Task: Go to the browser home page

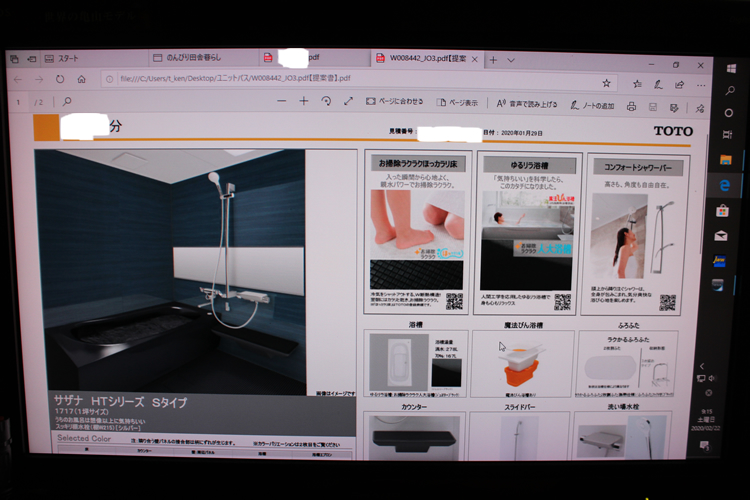Action: [x=82, y=79]
